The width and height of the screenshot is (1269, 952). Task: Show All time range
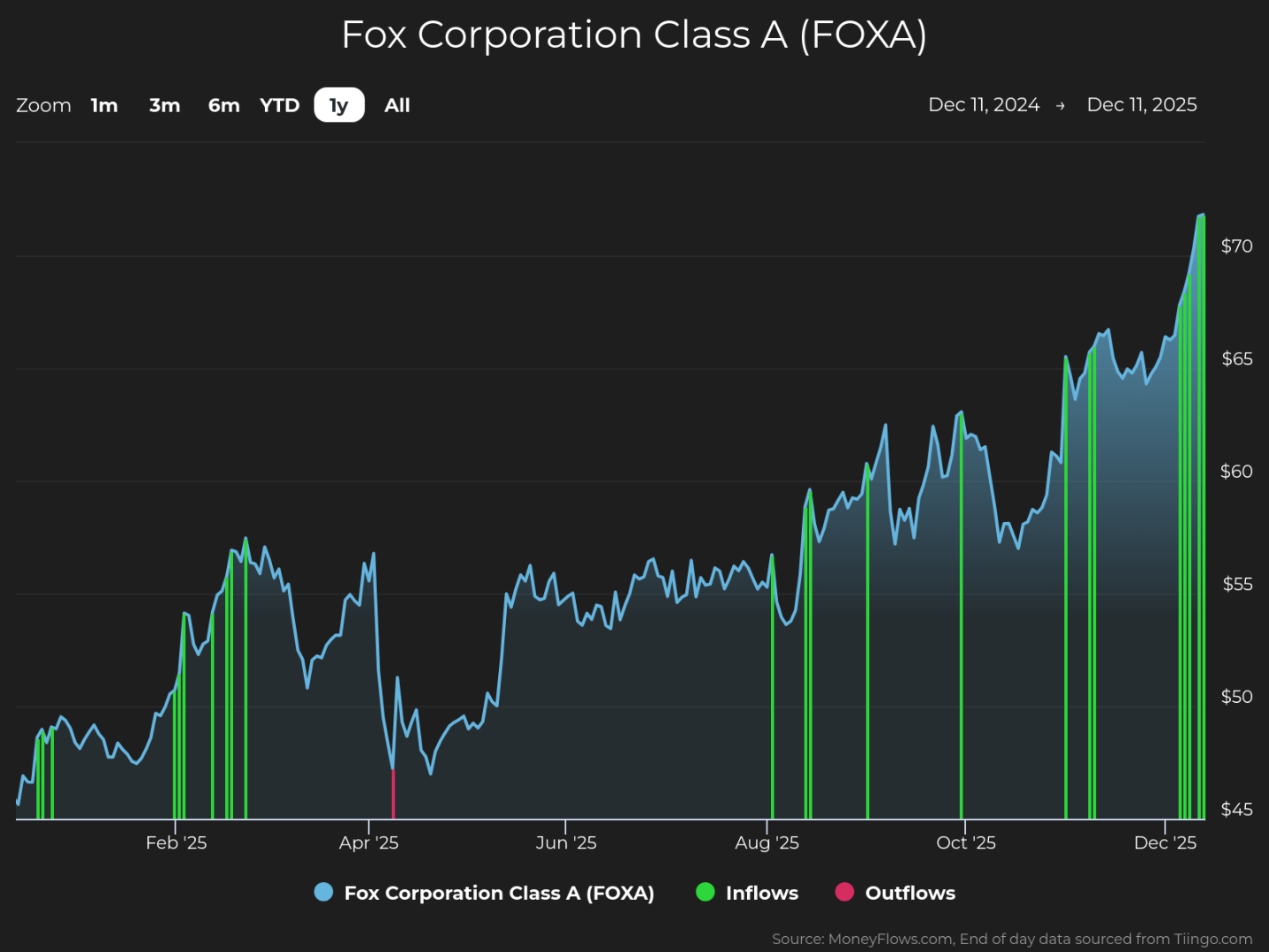click(x=397, y=105)
